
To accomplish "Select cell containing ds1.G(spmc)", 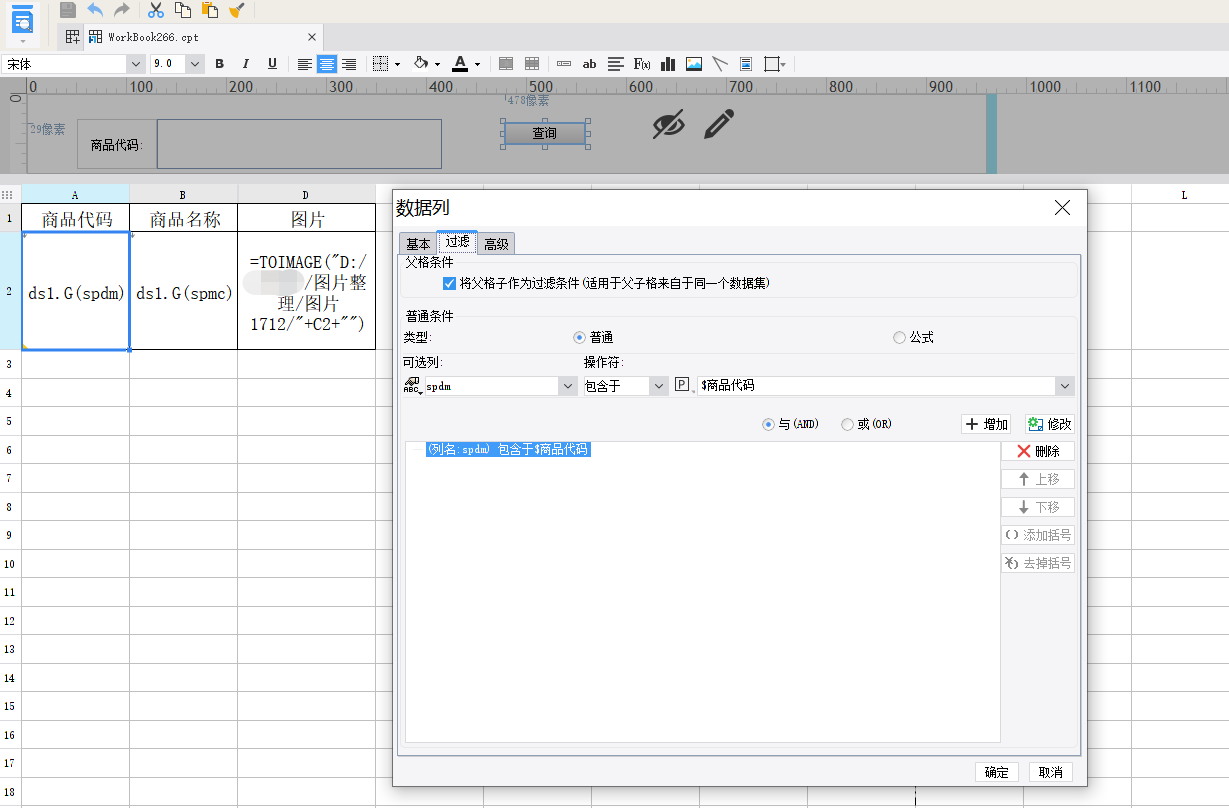I will [x=184, y=293].
